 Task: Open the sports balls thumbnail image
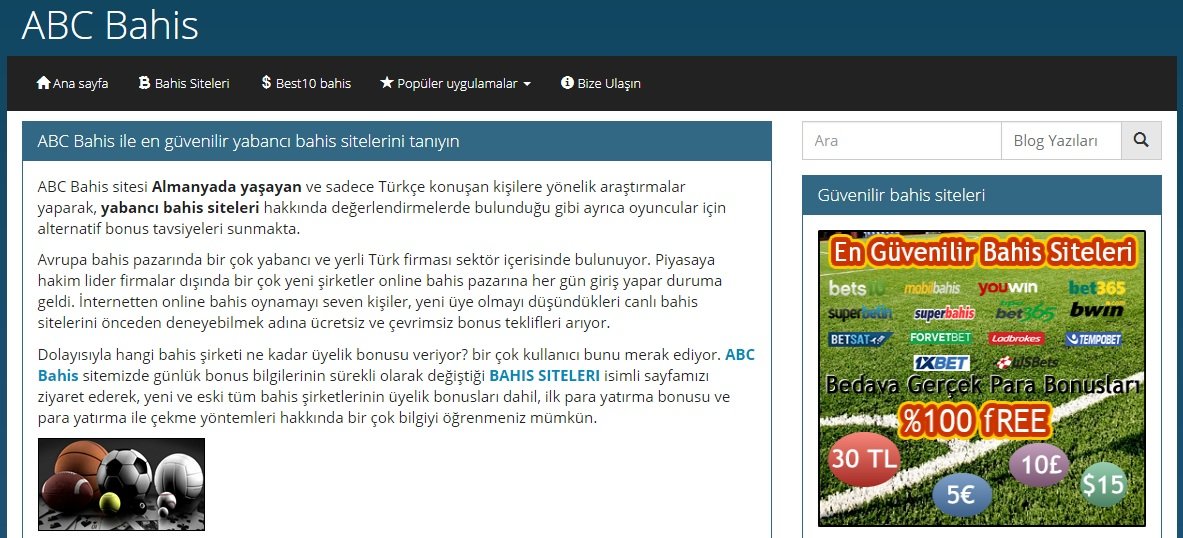121,484
